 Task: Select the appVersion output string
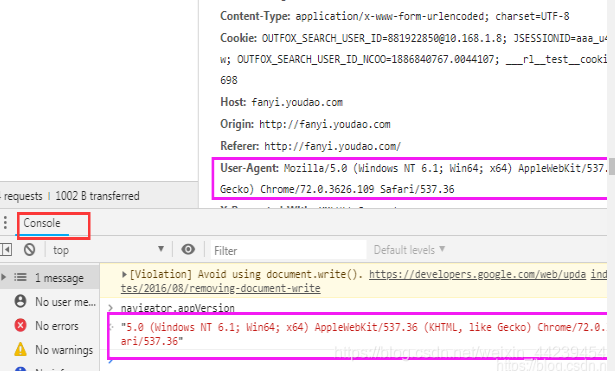[363, 334]
